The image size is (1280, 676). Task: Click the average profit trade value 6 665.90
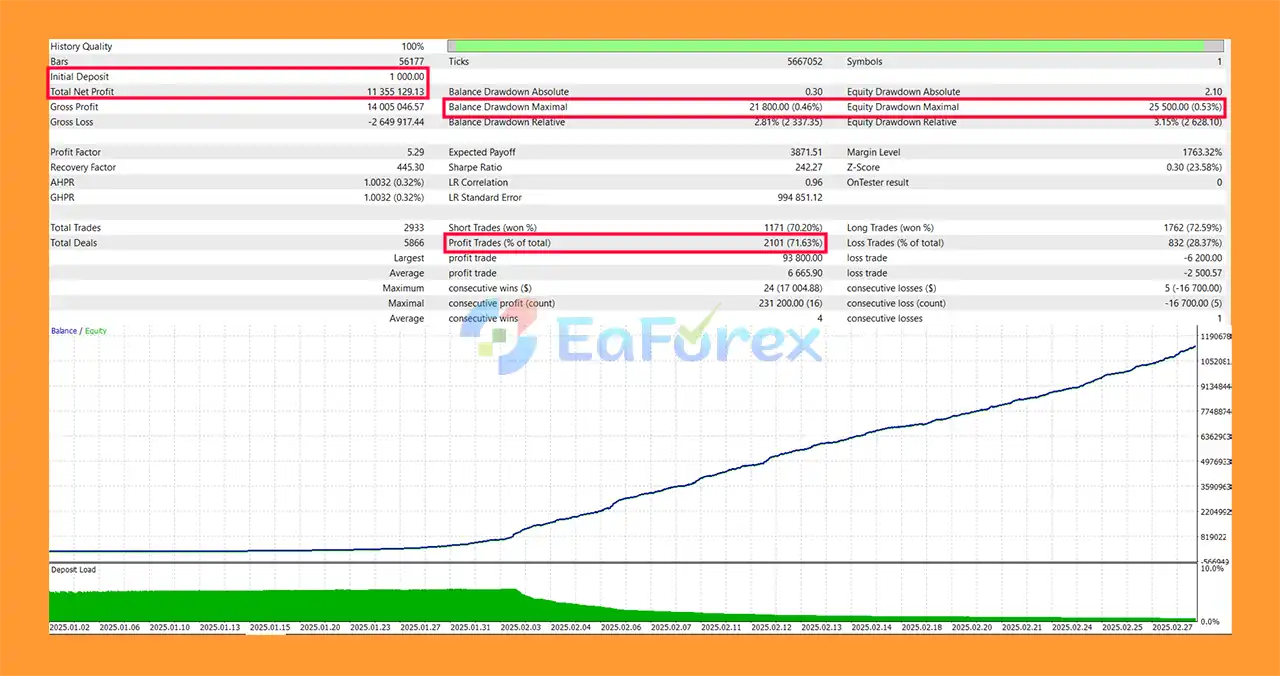click(805, 273)
